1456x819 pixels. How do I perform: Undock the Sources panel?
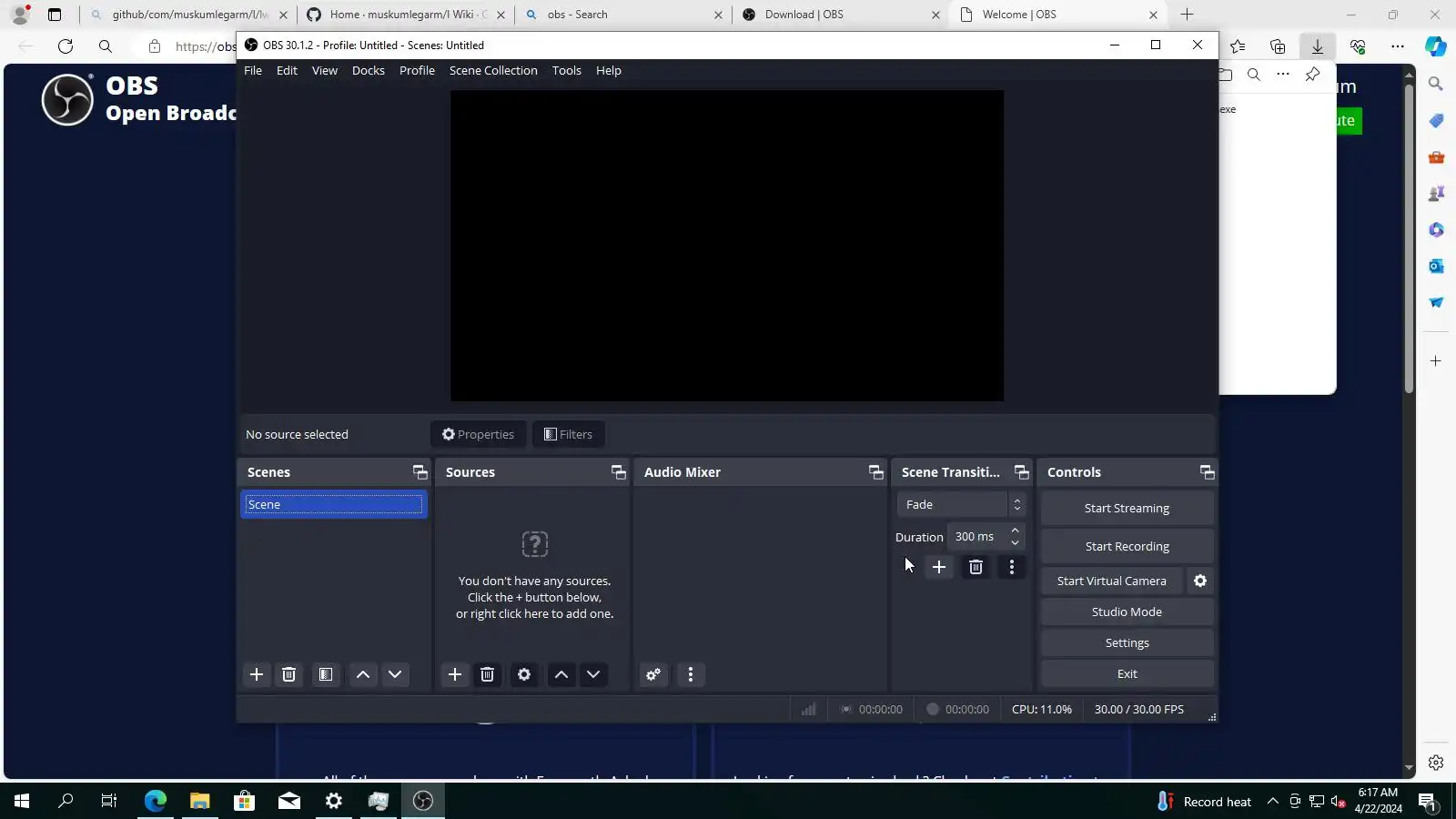tap(619, 472)
